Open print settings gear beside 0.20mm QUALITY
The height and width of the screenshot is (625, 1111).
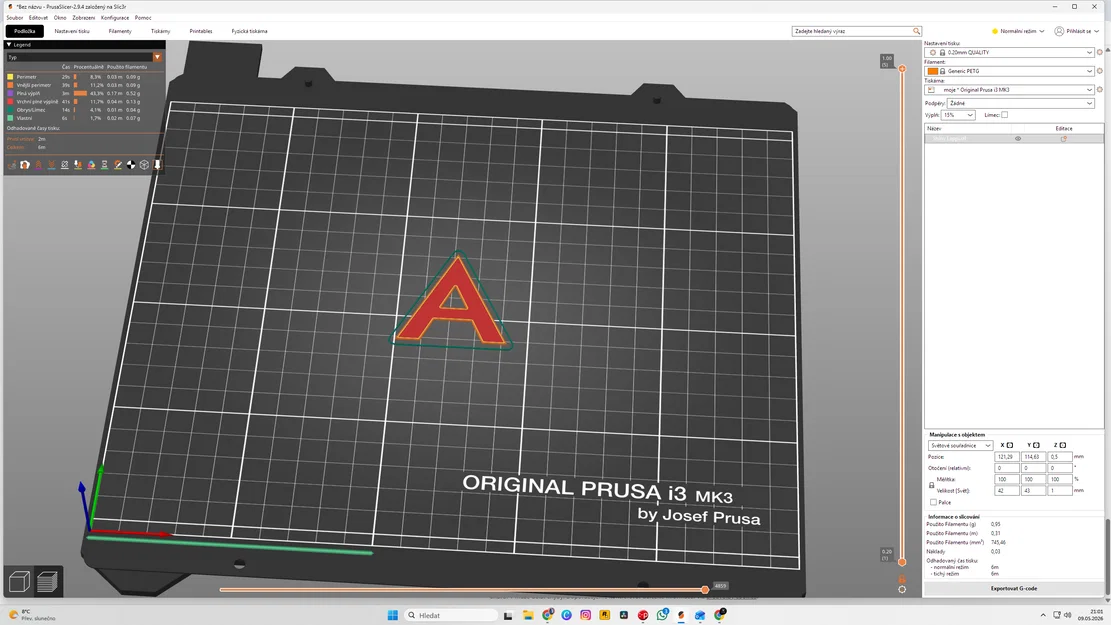(x=1100, y=52)
